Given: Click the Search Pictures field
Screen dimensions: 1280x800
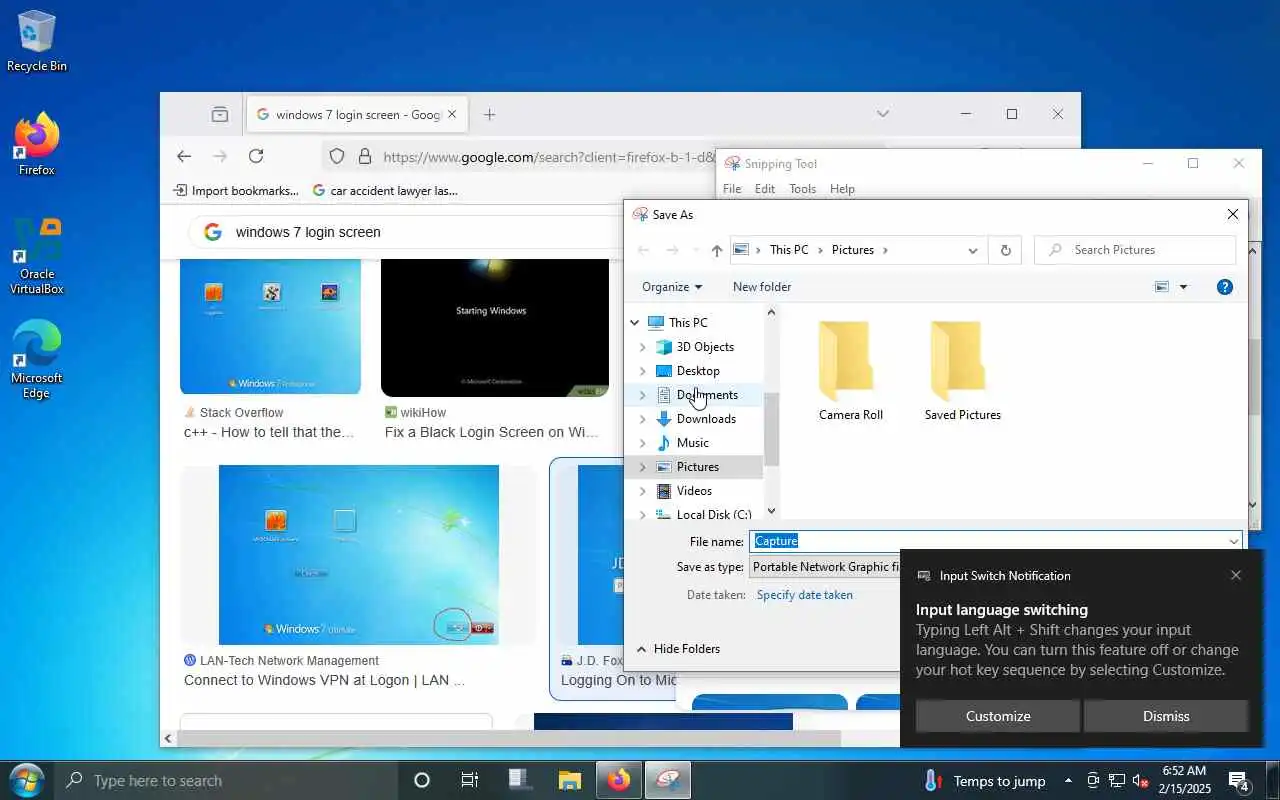Looking at the screenshot, I should tap(1135, 250).
